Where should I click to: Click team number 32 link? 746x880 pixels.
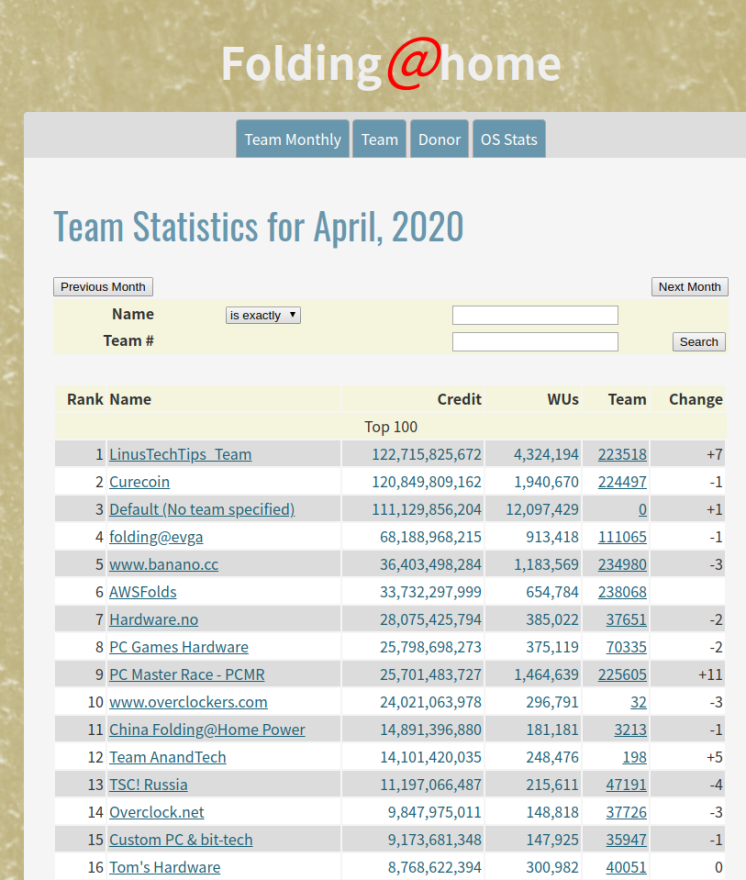point(638,702)
